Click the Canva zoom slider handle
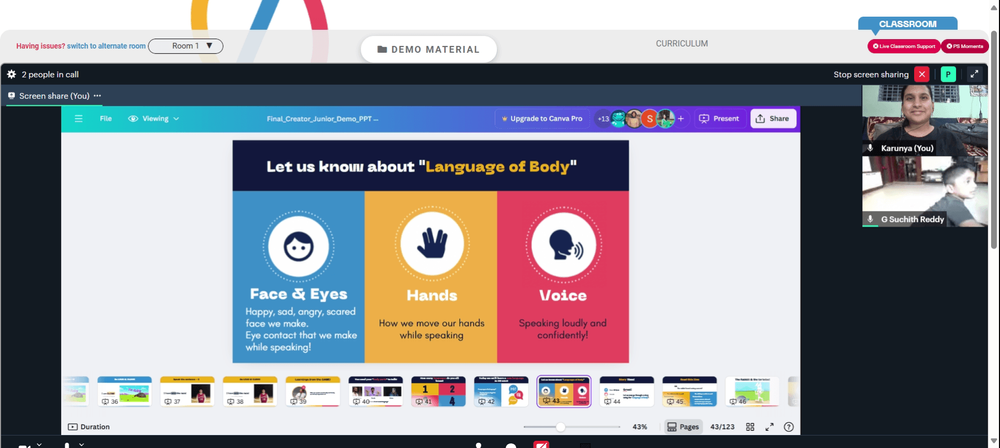The image size is (1000, 448). (x=560, y=427)
